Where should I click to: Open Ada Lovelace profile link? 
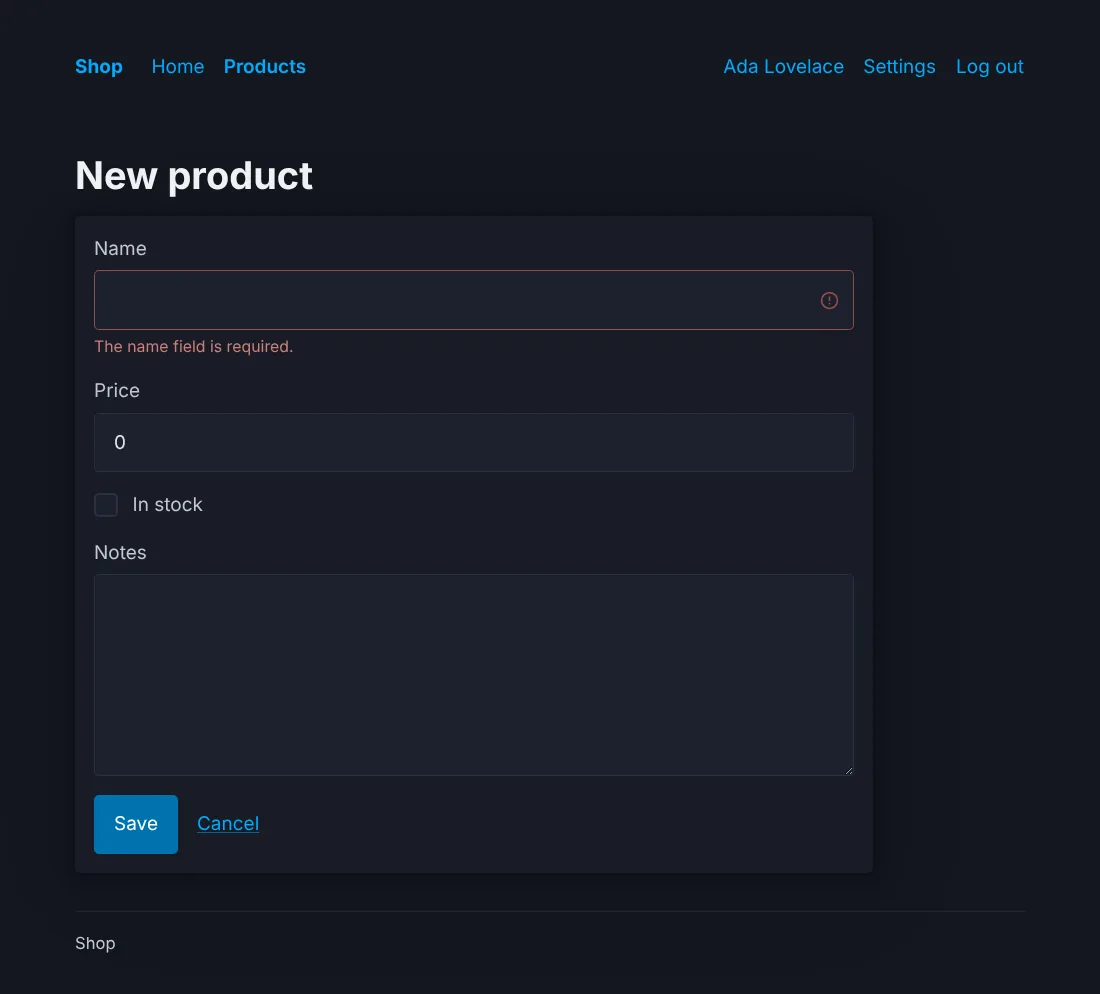click(784, 67)
